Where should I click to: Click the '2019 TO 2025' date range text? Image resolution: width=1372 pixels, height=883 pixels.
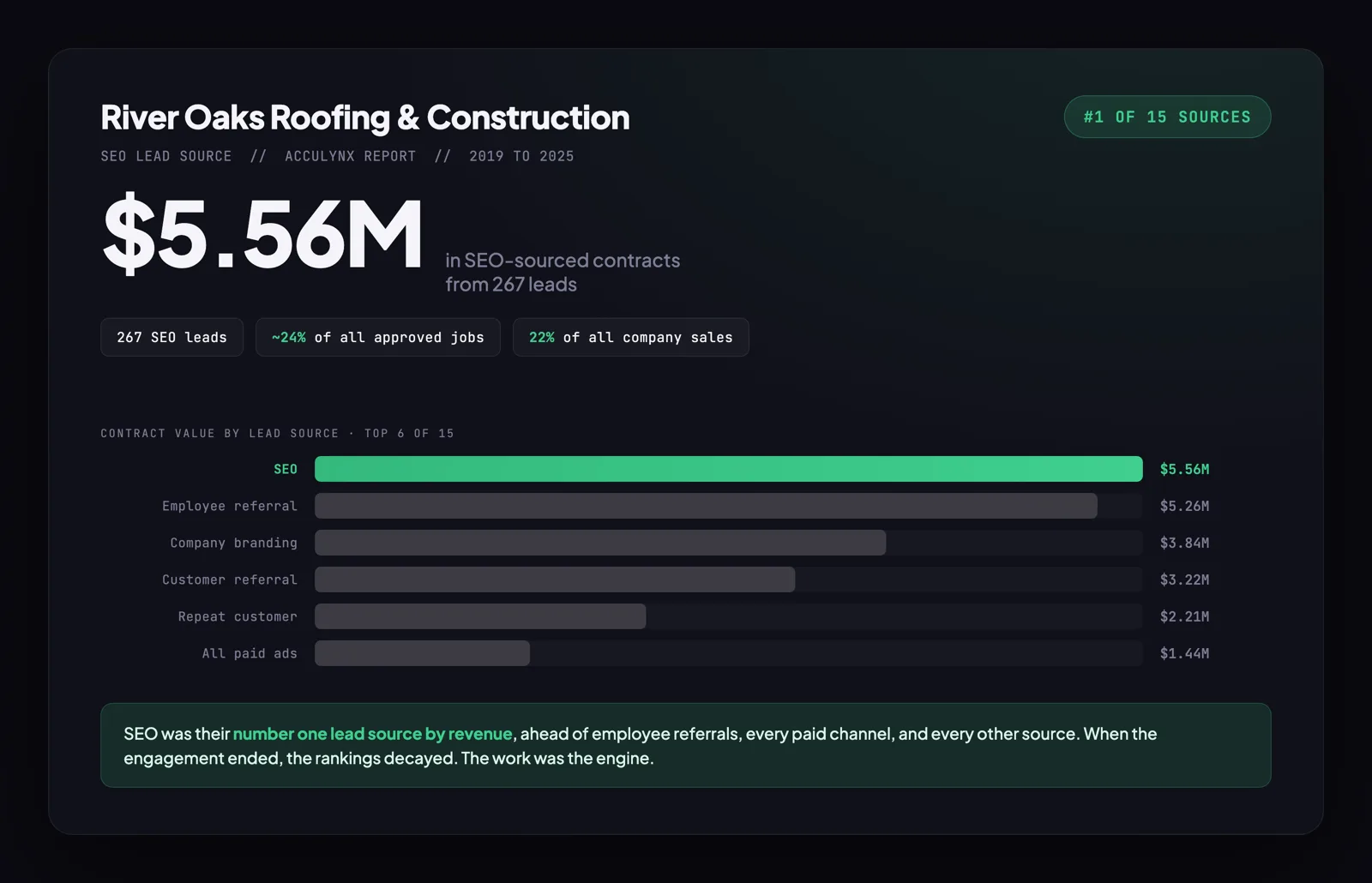tap(521, 156)
